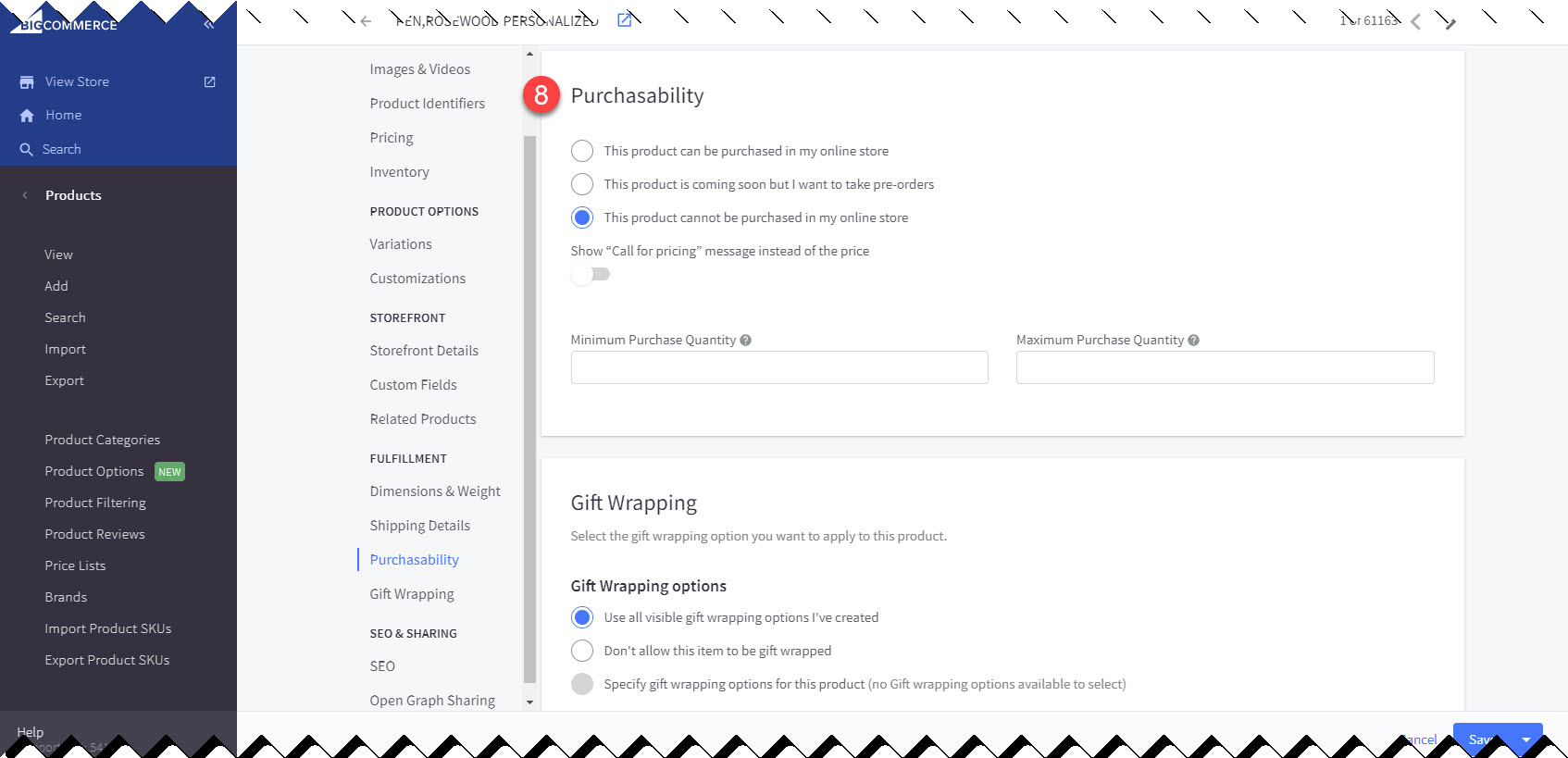Click the section list scroll-up arrow

pyautogui.click(x=529, y=55)
